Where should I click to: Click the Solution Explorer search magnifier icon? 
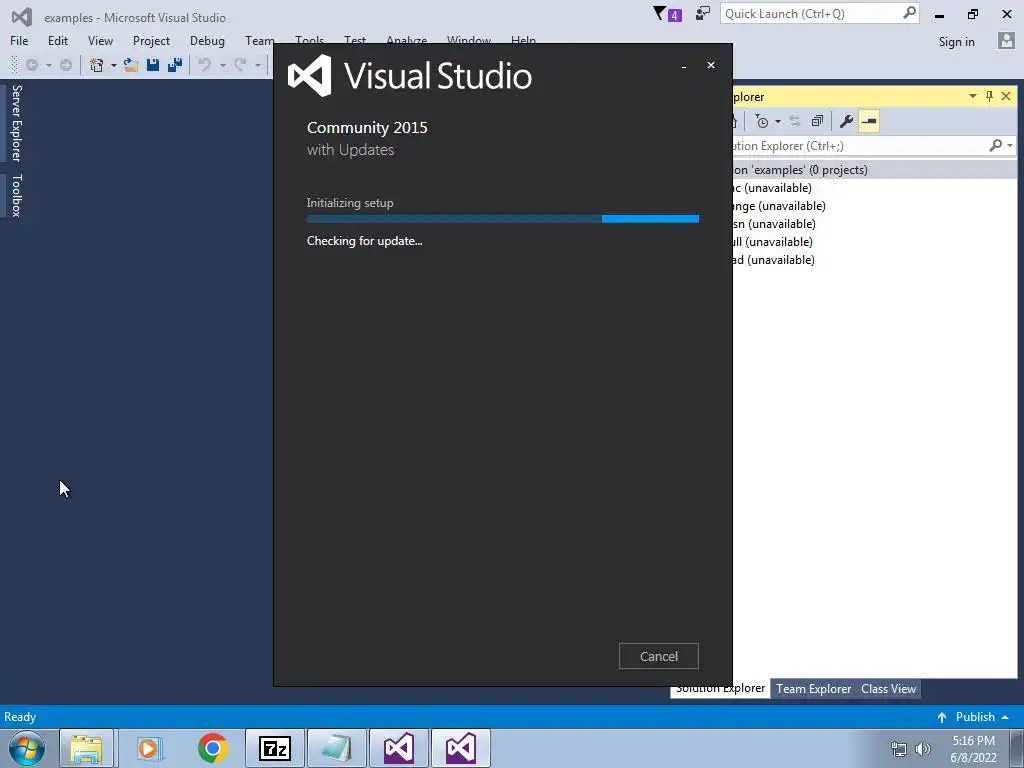coord(995,145)
